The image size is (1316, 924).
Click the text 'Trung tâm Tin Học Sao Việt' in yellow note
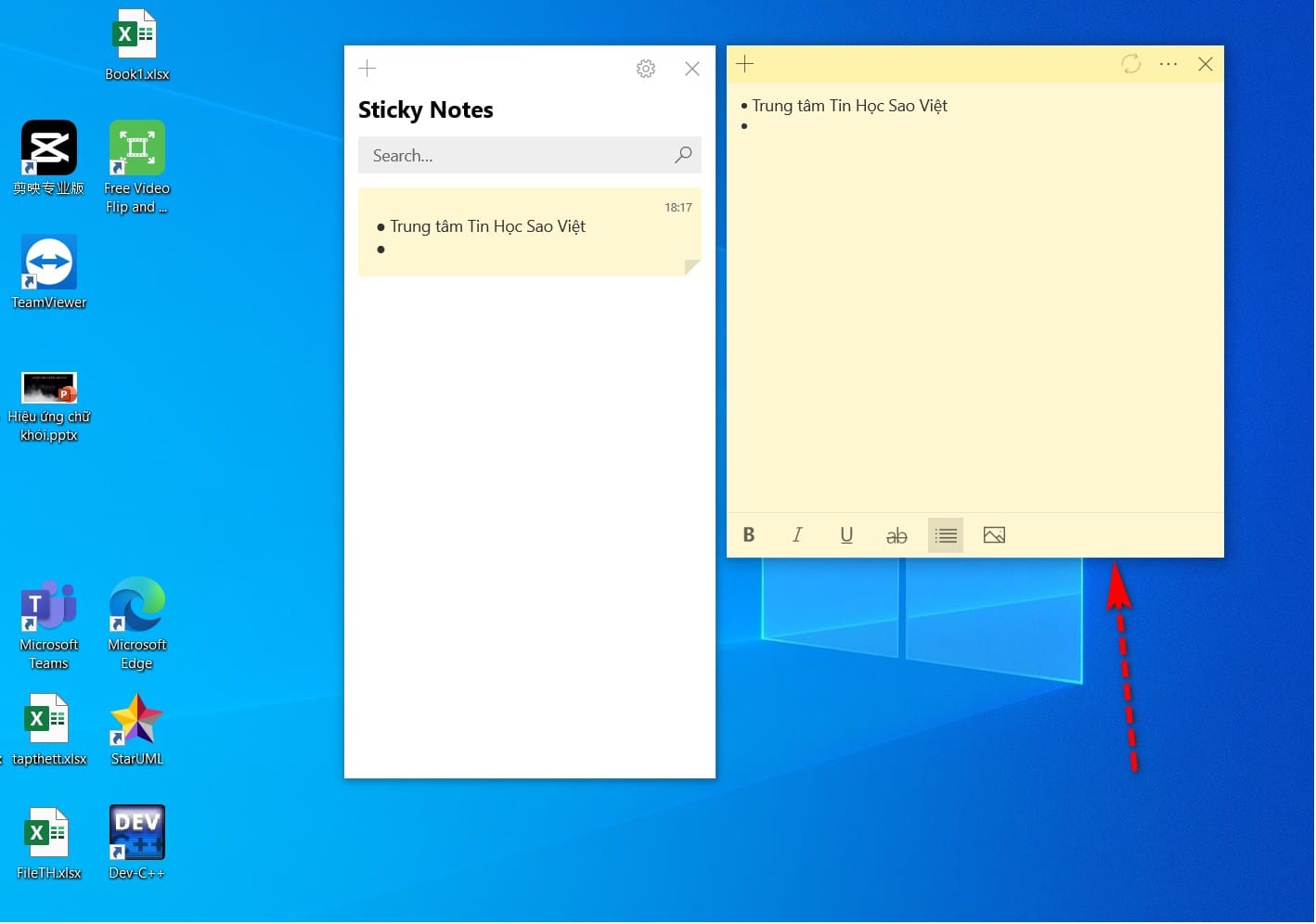point(849,106)
